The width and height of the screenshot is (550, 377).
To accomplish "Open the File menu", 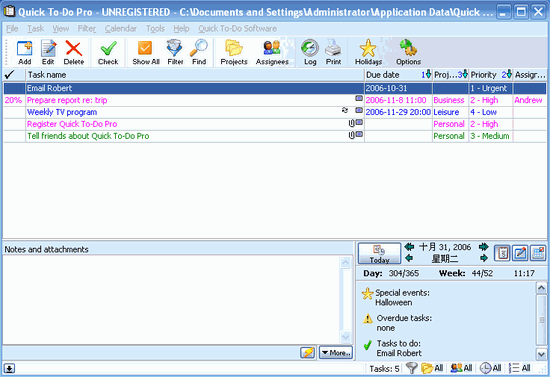I will point(12,28).
